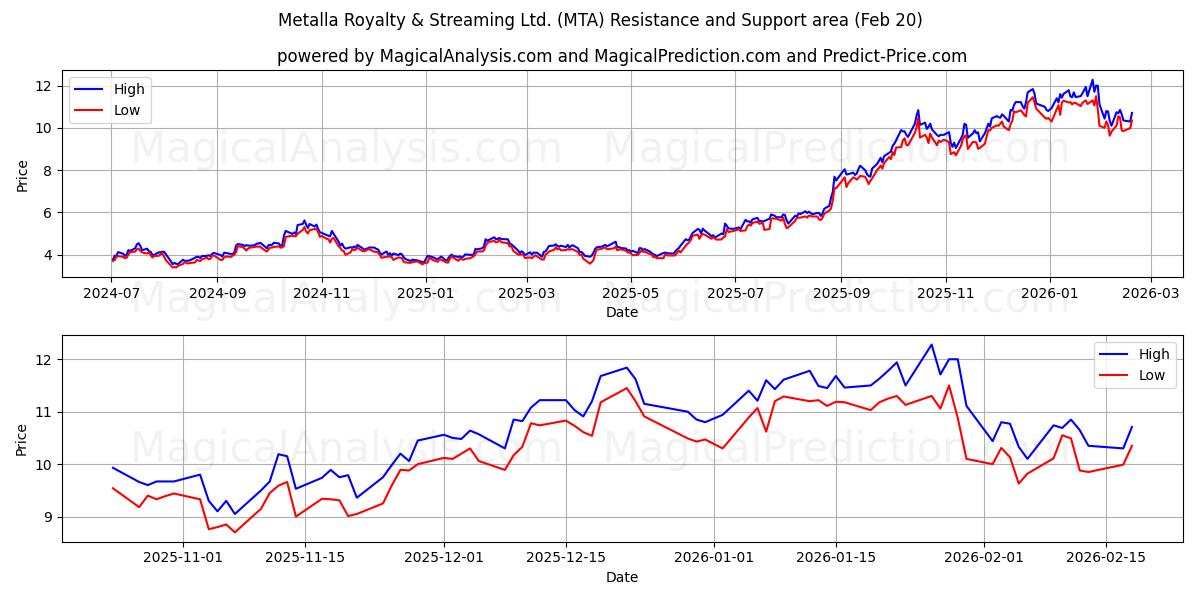This screenshot has width=1200, height=600.
Task: Click the '2024-11' tick label
Action: (x=322, y=293)
